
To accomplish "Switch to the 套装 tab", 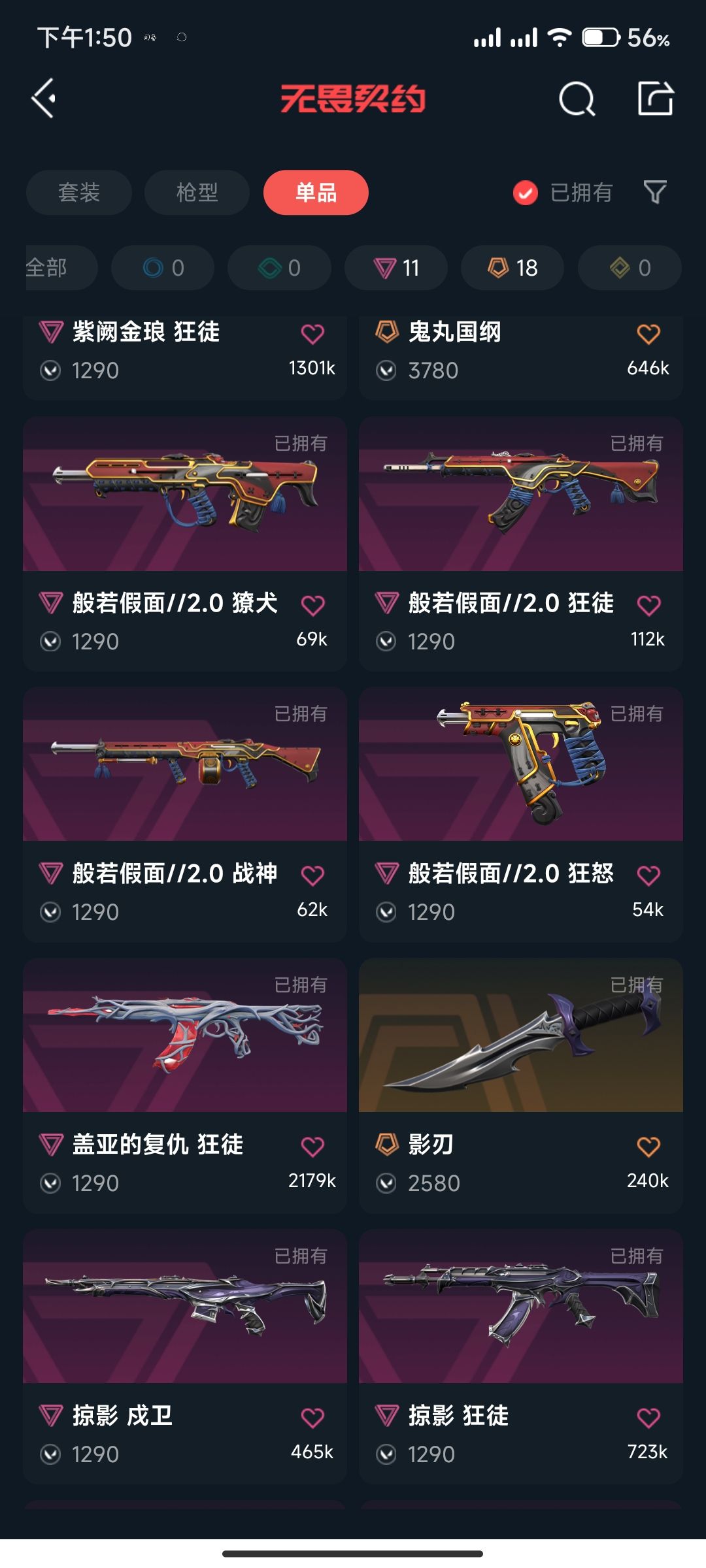I will 79,193.
